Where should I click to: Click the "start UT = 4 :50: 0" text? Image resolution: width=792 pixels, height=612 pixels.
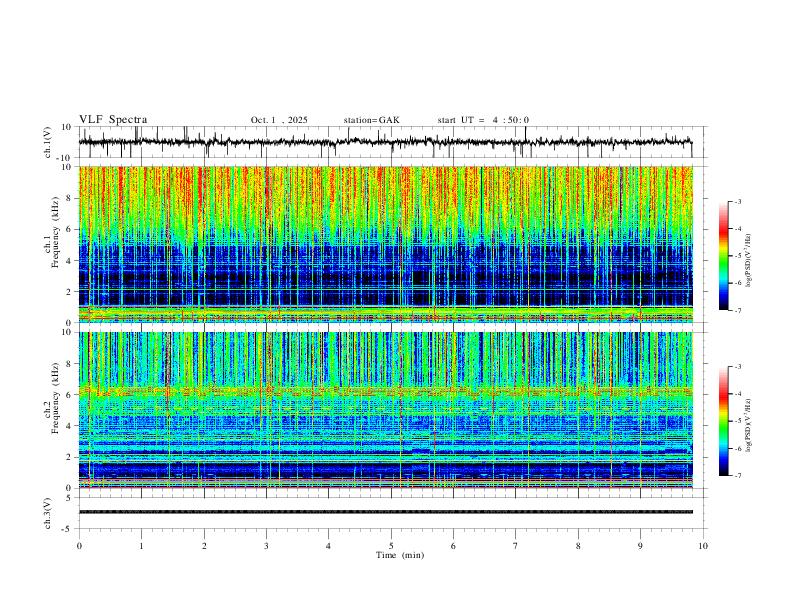(483, 120)
